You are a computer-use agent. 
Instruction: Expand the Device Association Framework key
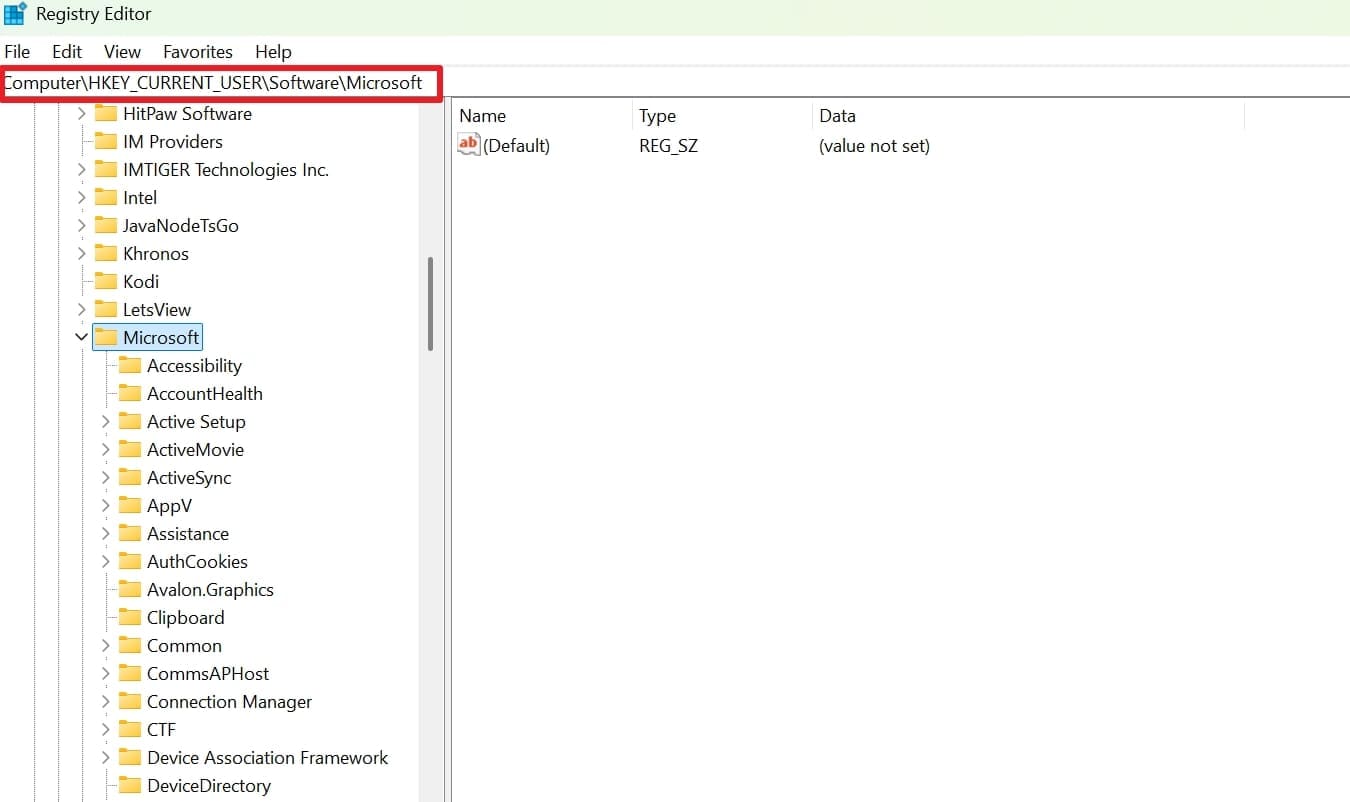pyautogui.click(x=106, y=757)
